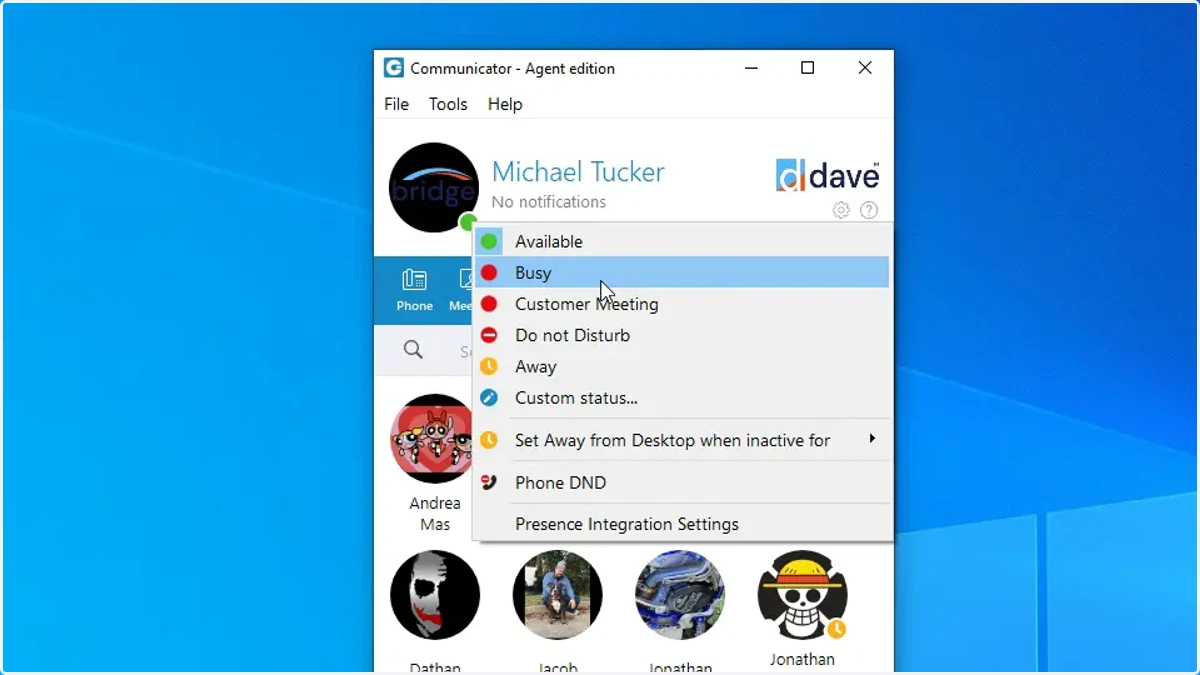Open Jonathan motorcycle photo contact avatar
This screenshot has width=1200, height=675.
tap(680, 595)
